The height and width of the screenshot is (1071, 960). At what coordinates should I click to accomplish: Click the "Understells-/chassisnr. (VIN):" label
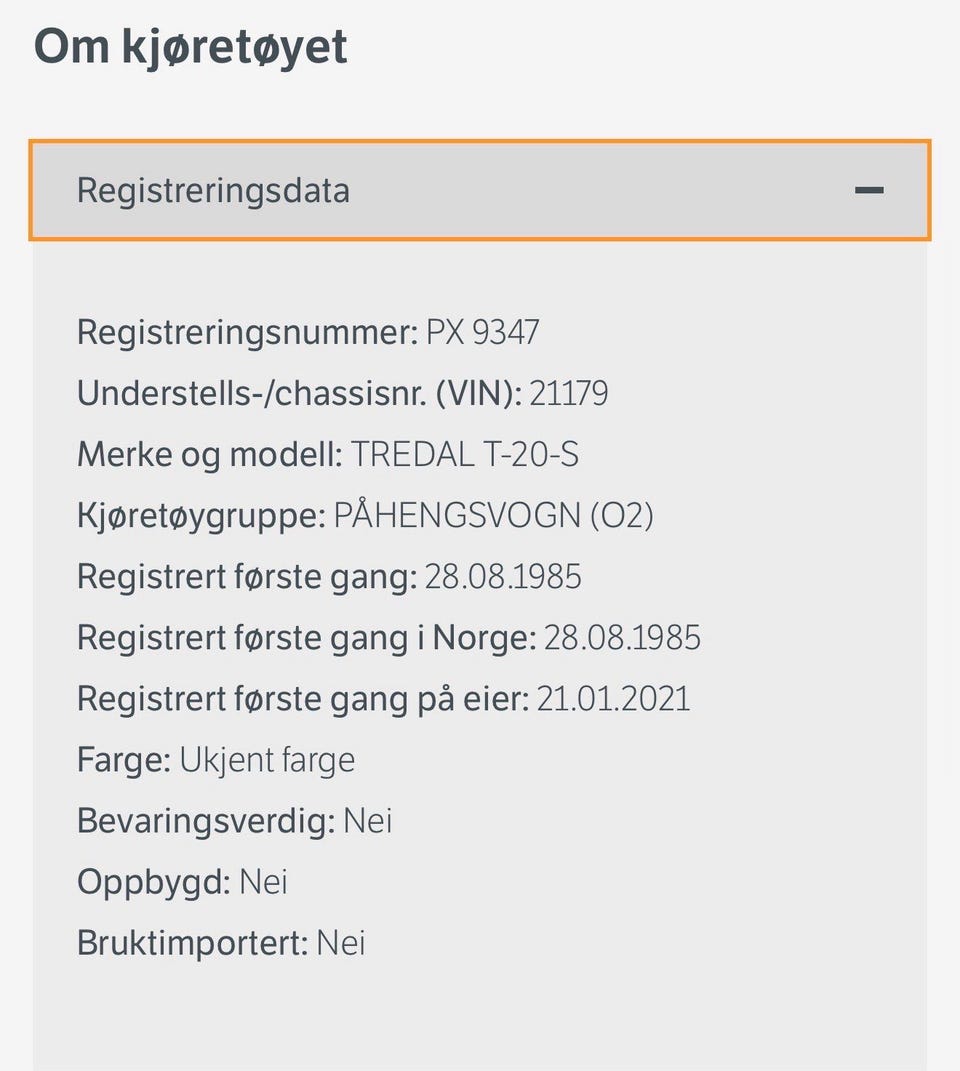point(299,393)
